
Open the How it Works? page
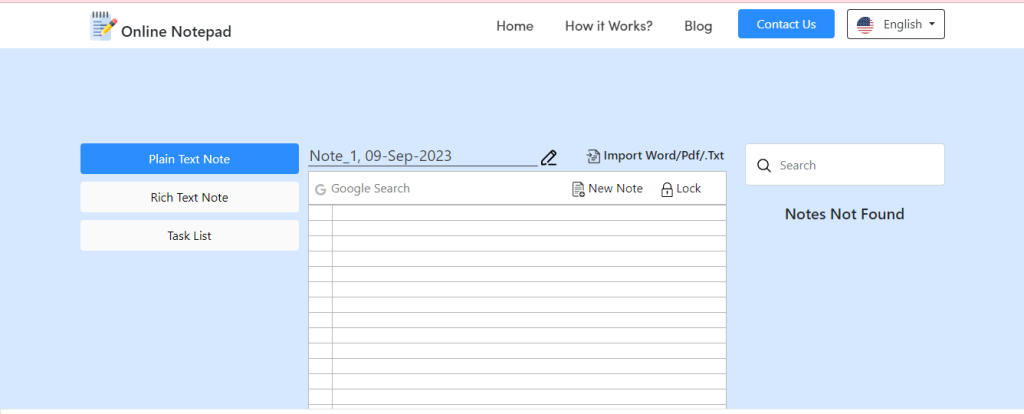pos(609,26)
